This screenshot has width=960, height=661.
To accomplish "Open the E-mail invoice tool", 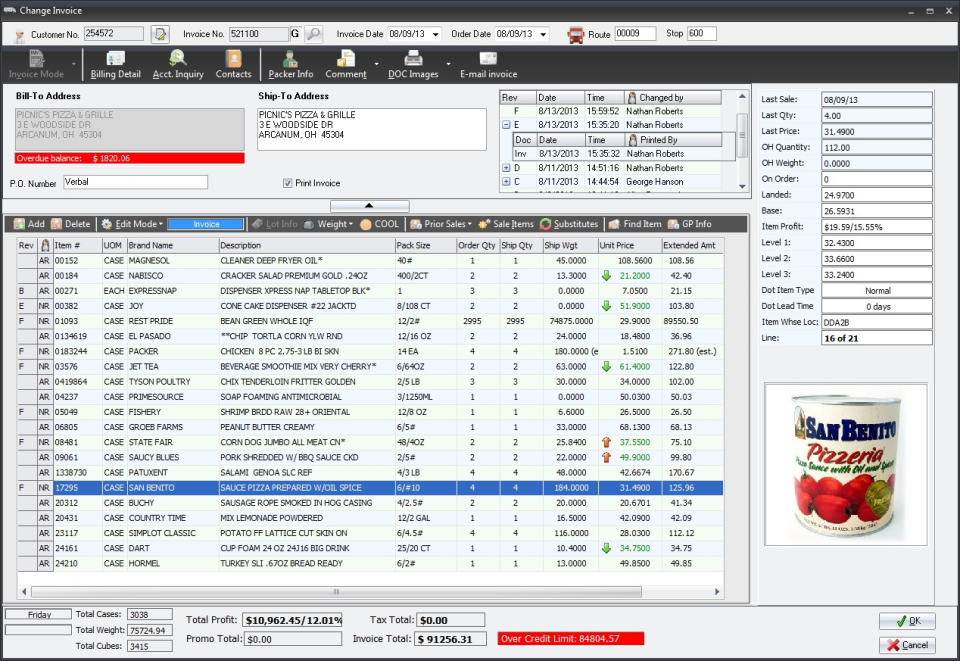I will pyautogui.click(x=488, y=67).
